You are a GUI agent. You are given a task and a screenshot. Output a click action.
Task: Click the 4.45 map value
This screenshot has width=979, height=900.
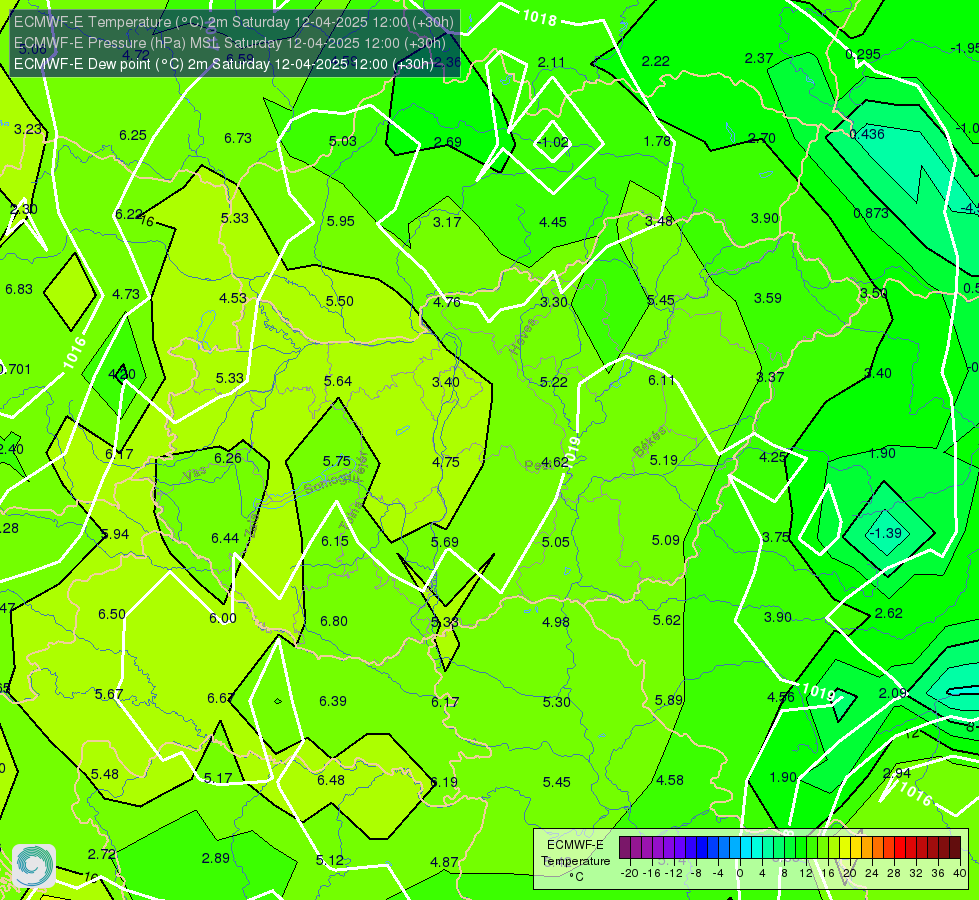(x=553, y=222)
